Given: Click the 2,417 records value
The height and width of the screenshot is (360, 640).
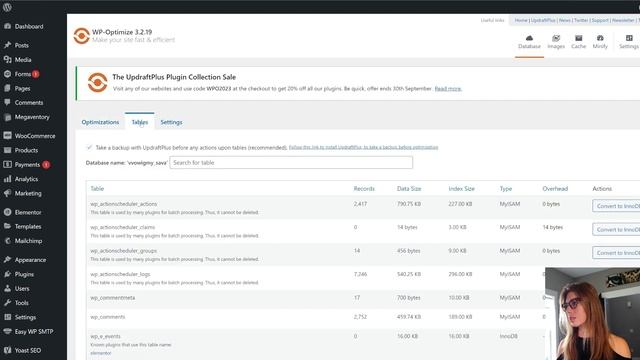Looking at the screenshot, I should coord(360,204).
